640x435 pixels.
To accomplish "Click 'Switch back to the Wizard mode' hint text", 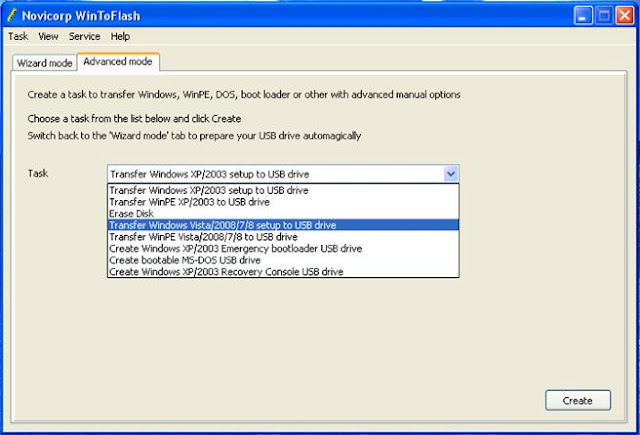I will click(194, 136).
